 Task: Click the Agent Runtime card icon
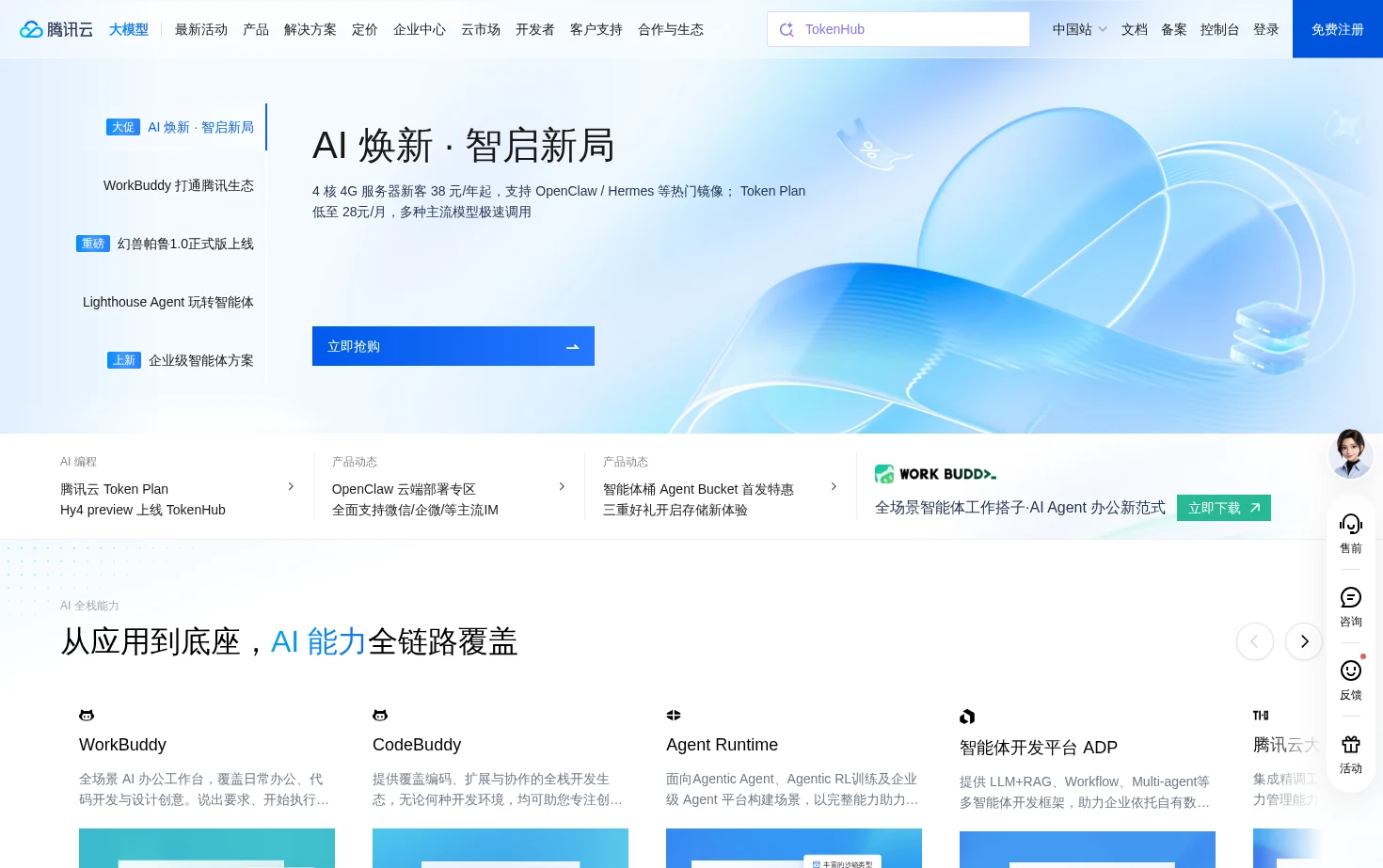[674, 716]
